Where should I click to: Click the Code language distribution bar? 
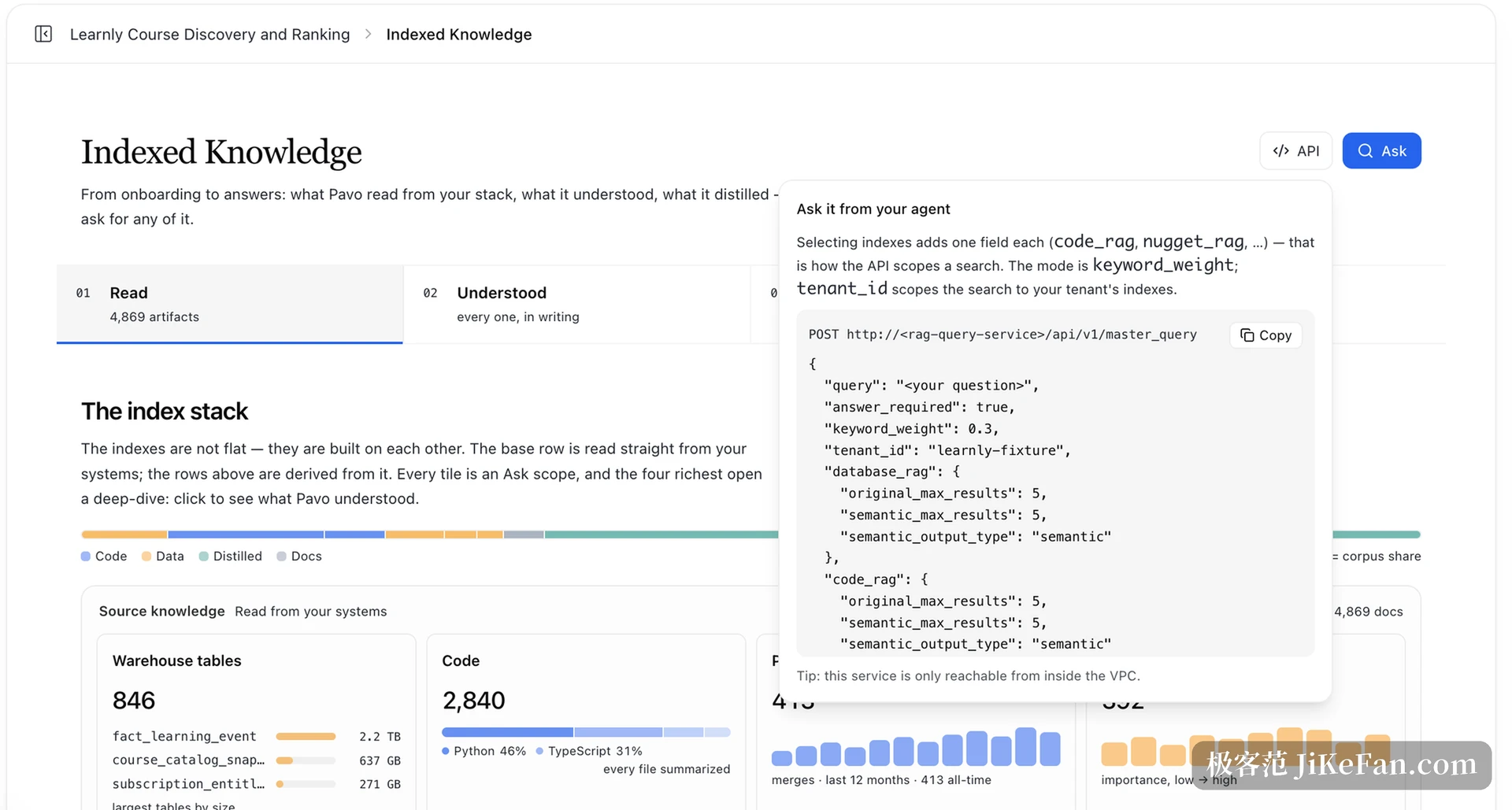[x=586, y=732]
